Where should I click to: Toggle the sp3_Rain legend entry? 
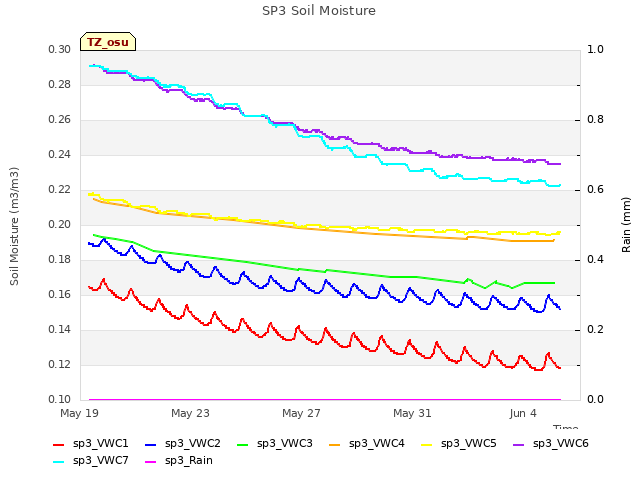tap(179, 461)
